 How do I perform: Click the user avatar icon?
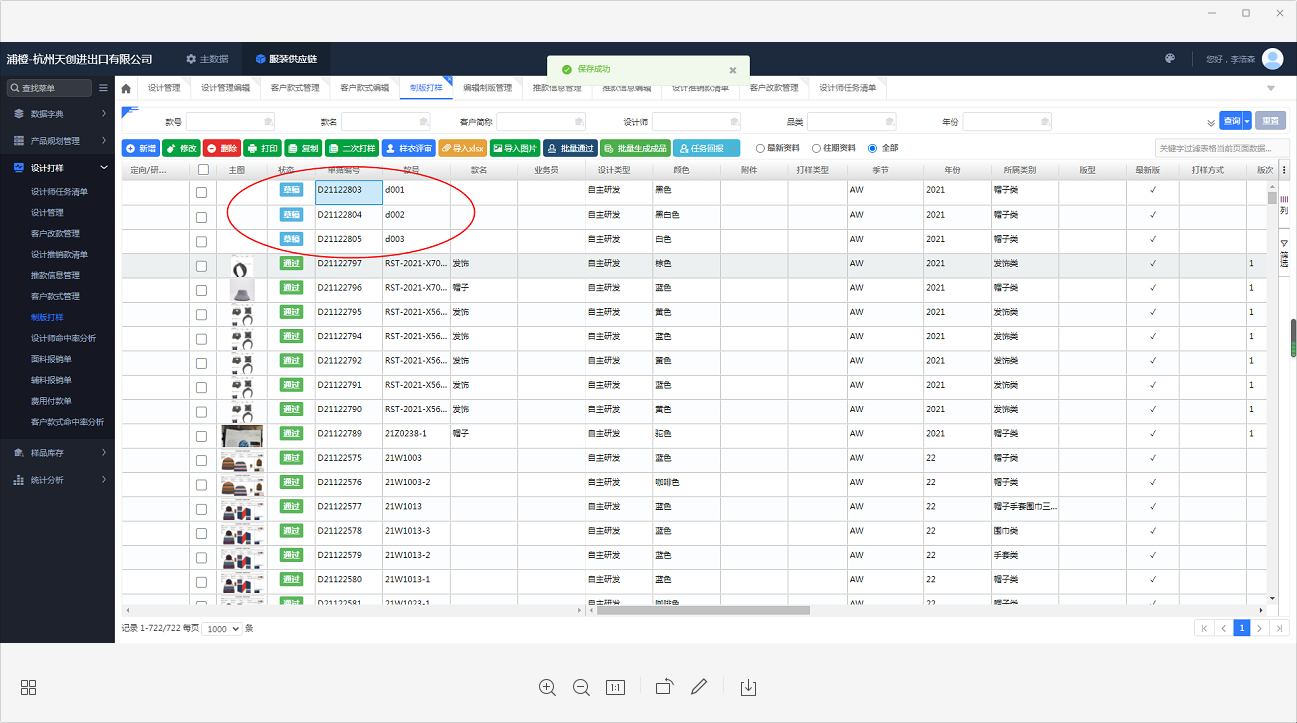coord(1272,59)
